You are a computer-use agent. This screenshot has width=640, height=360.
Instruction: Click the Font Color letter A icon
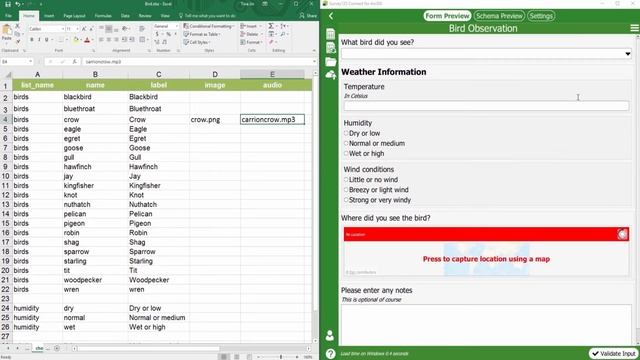[87, 40]
